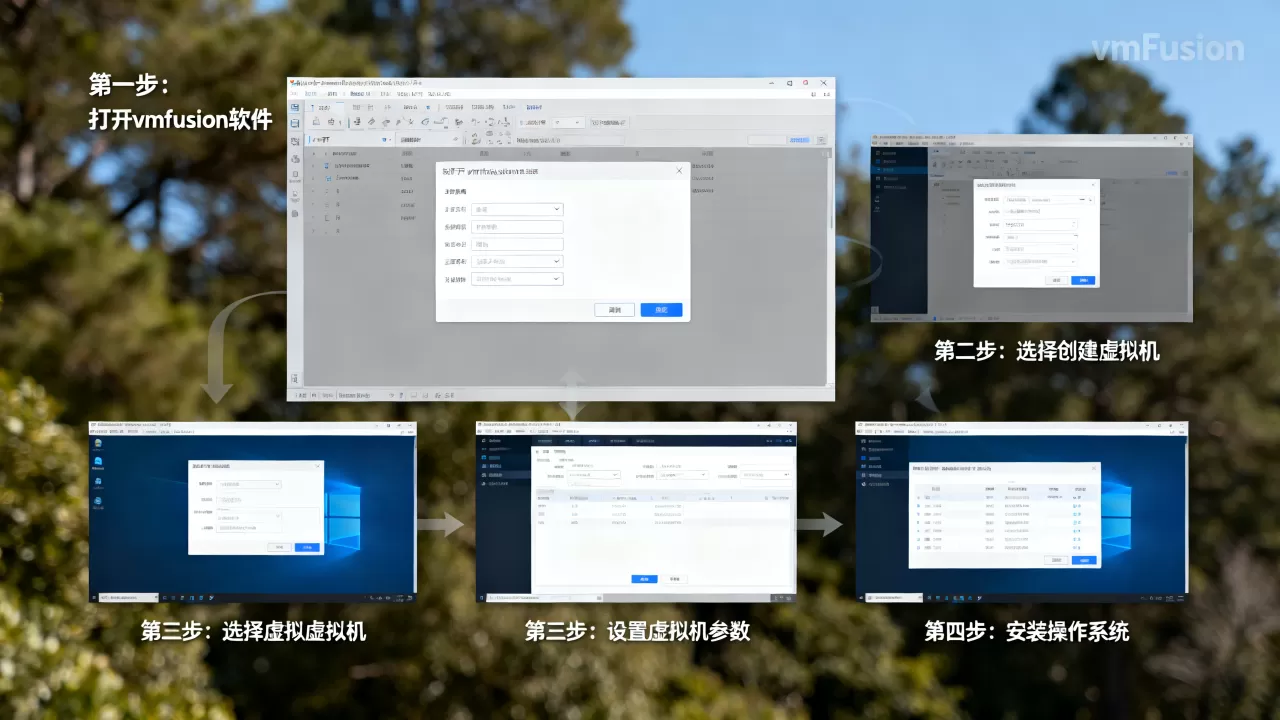Expand the fourth dropdown in the step-one dialog

517,261
